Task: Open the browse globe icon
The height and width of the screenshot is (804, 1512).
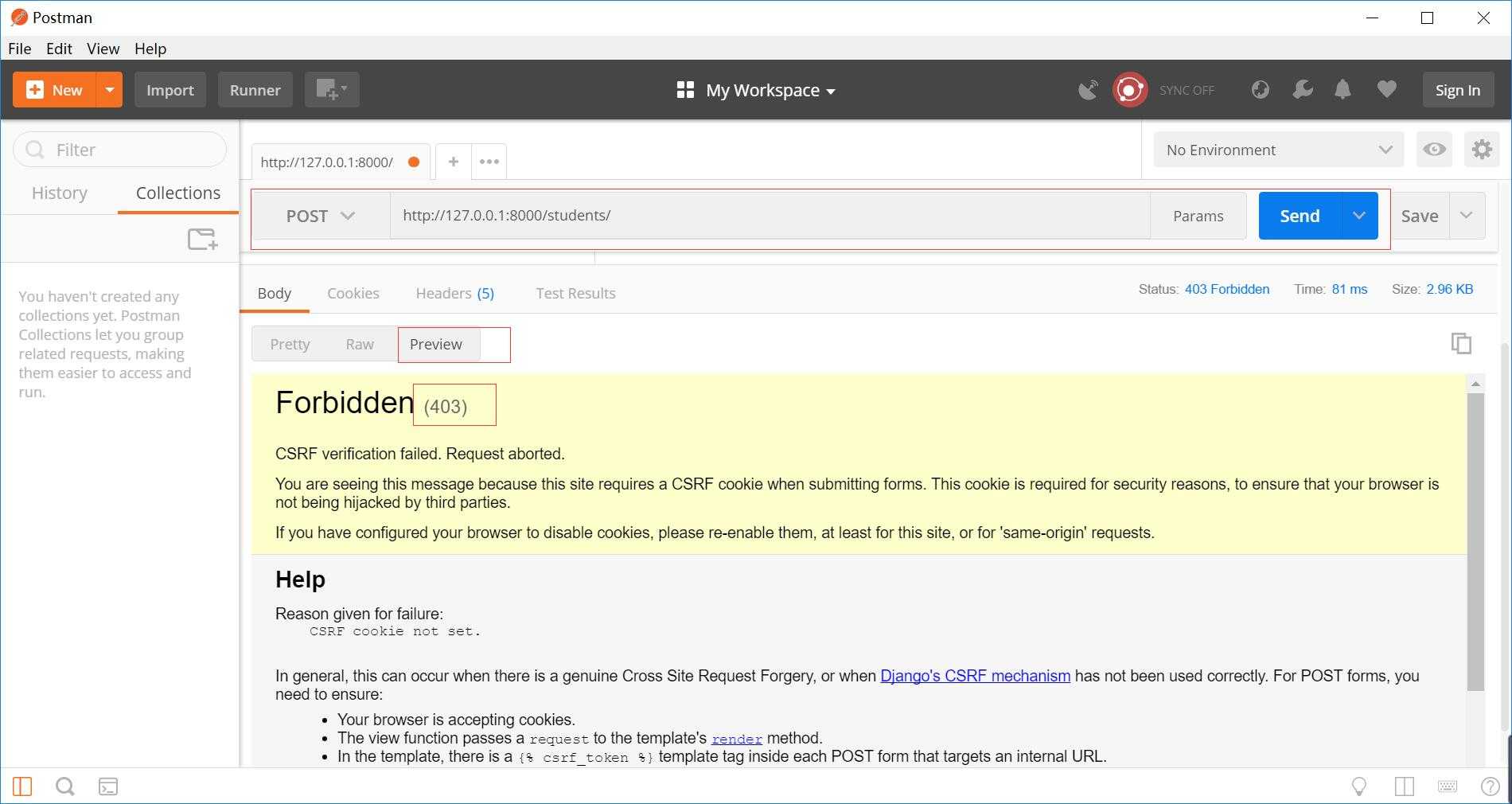Action: pyautogui.click(x=1260, y=89)
